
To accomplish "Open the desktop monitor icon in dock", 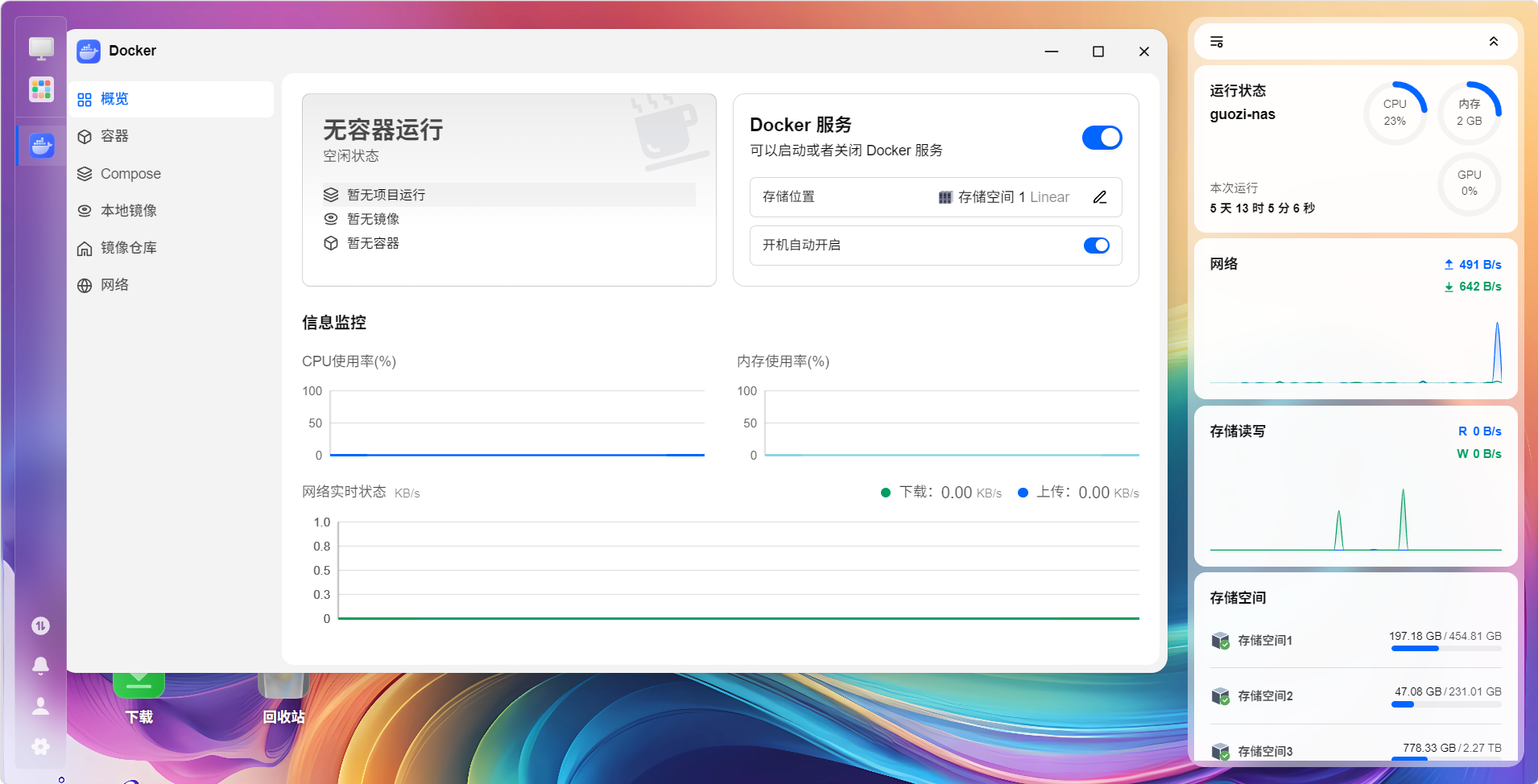I will pyautogui.click(x=41, y=49).
